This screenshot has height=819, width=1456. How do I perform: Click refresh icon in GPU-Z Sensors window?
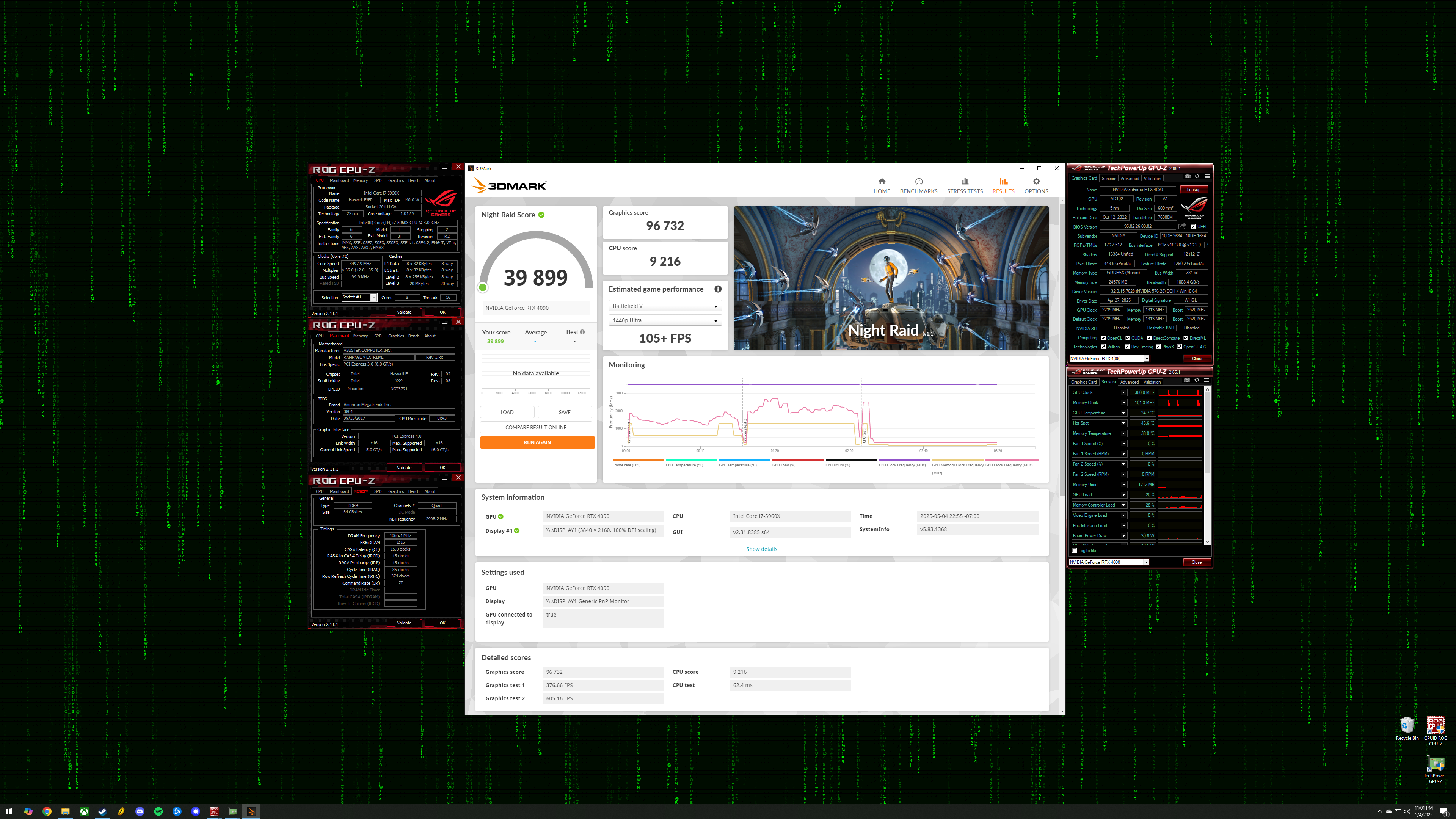pyautogui.click(x=1197, y=380)
